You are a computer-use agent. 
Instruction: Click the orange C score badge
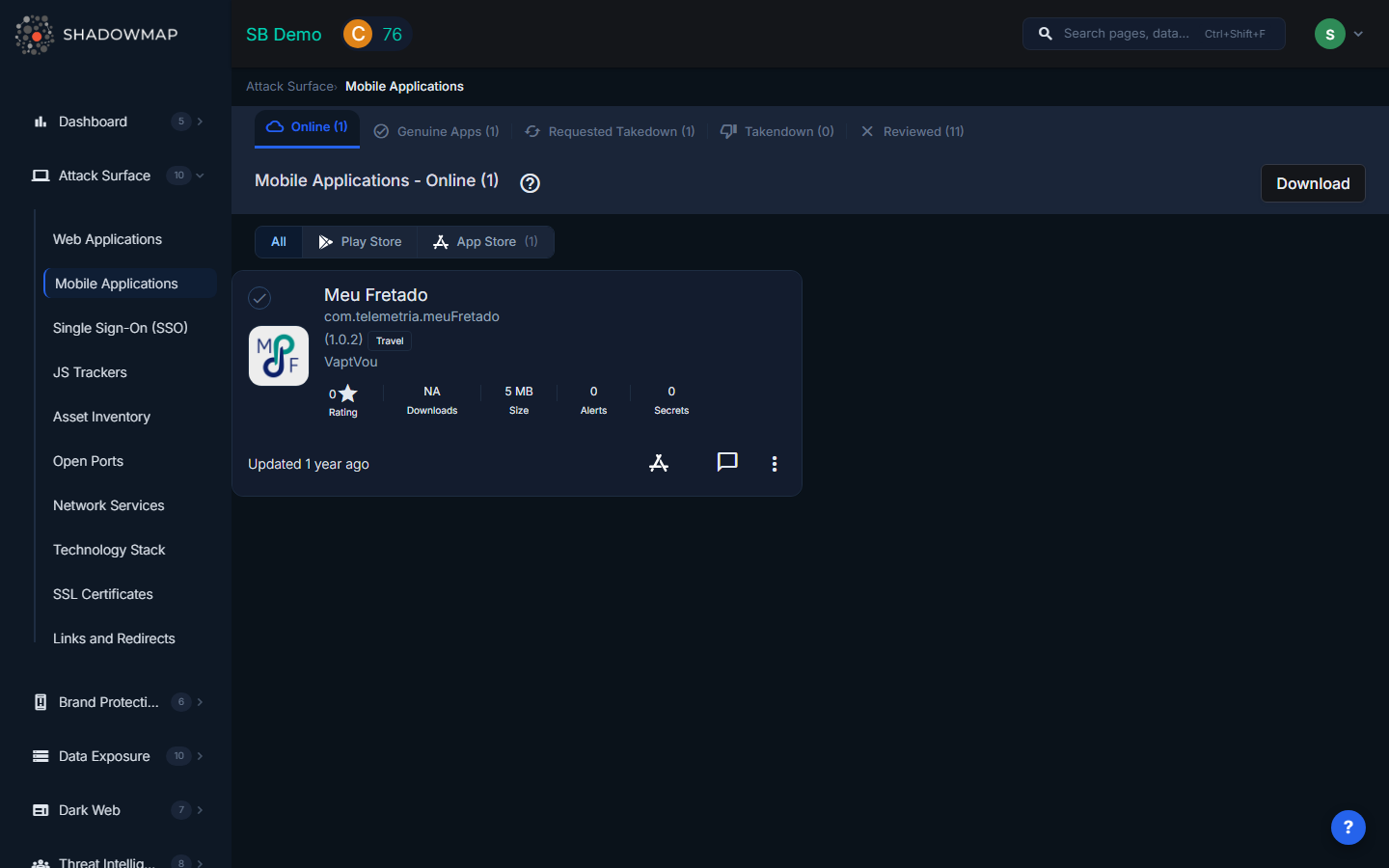click(x=358, y=33)
